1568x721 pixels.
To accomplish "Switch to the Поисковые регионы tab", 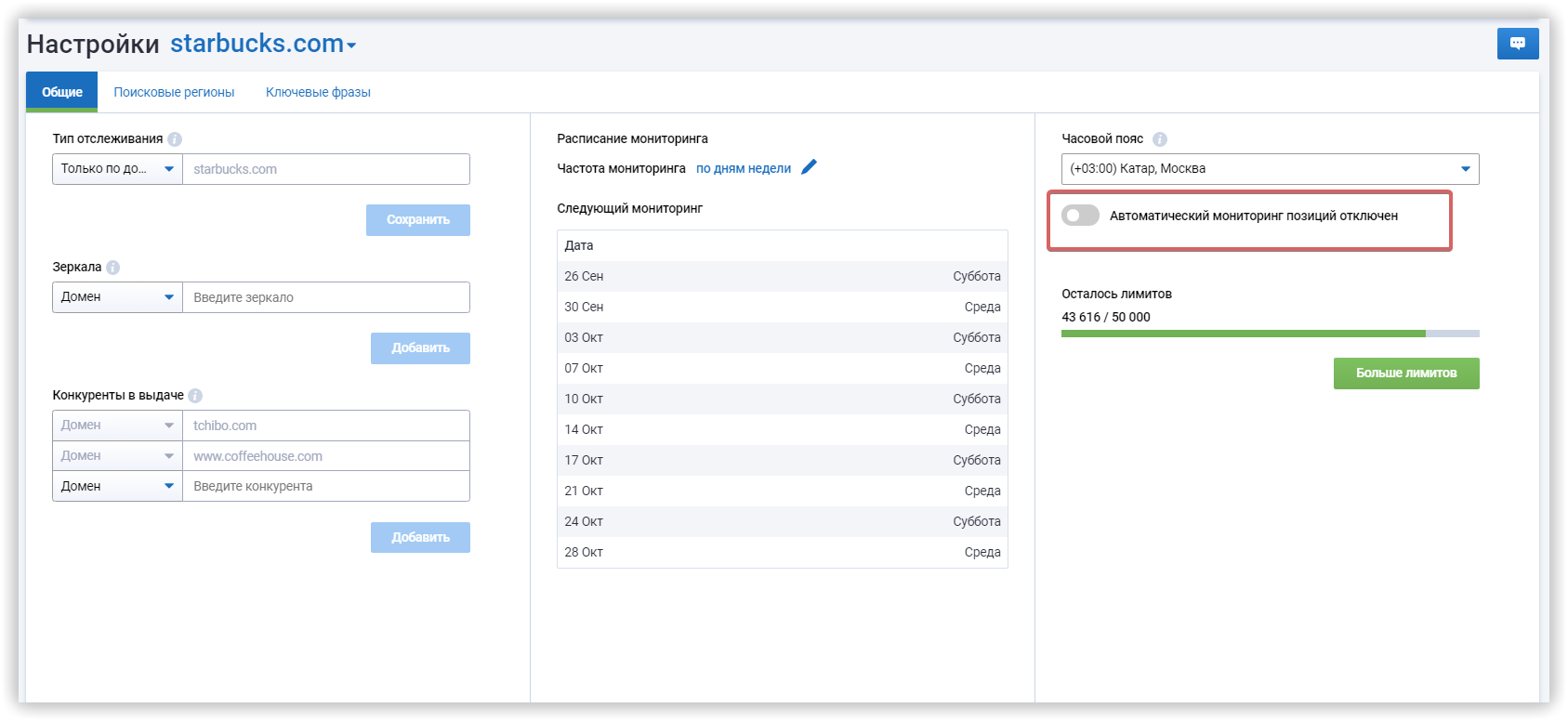I will [174, 92].
